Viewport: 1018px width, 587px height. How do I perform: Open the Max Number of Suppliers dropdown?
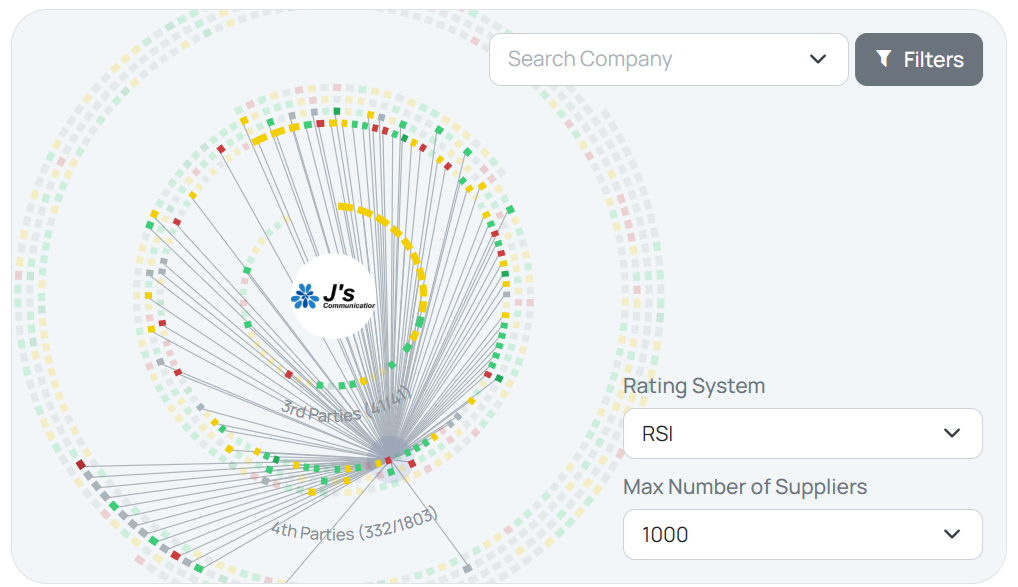click(802, 535)
